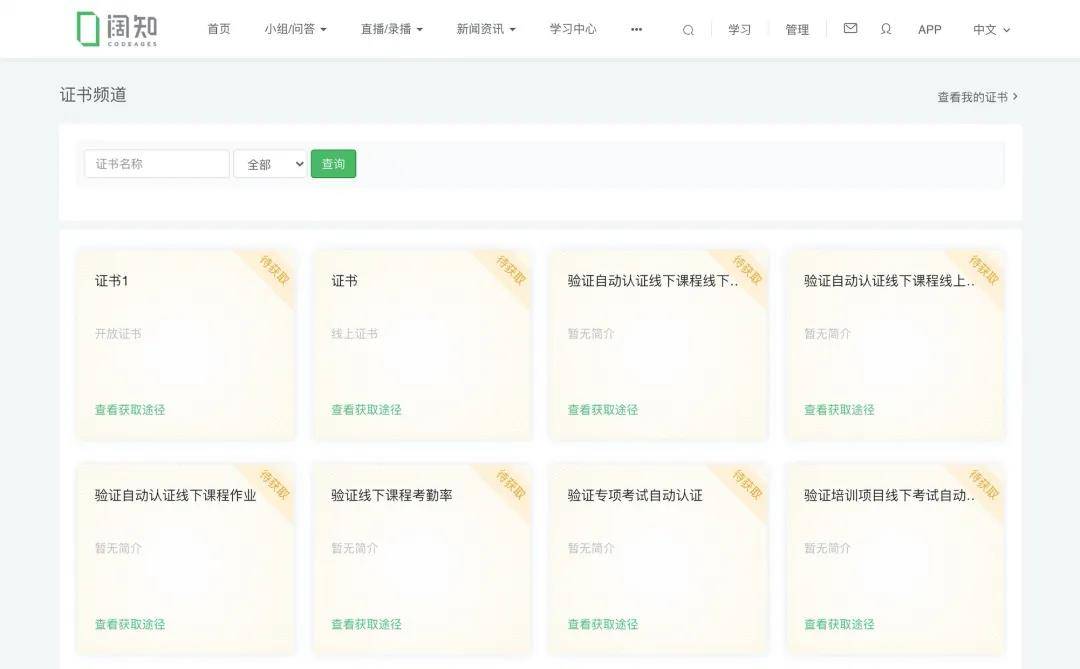Viewport: 1080px width, 669px height.
Task: Click the 证书名称 input field
Action: pos(156,163)
